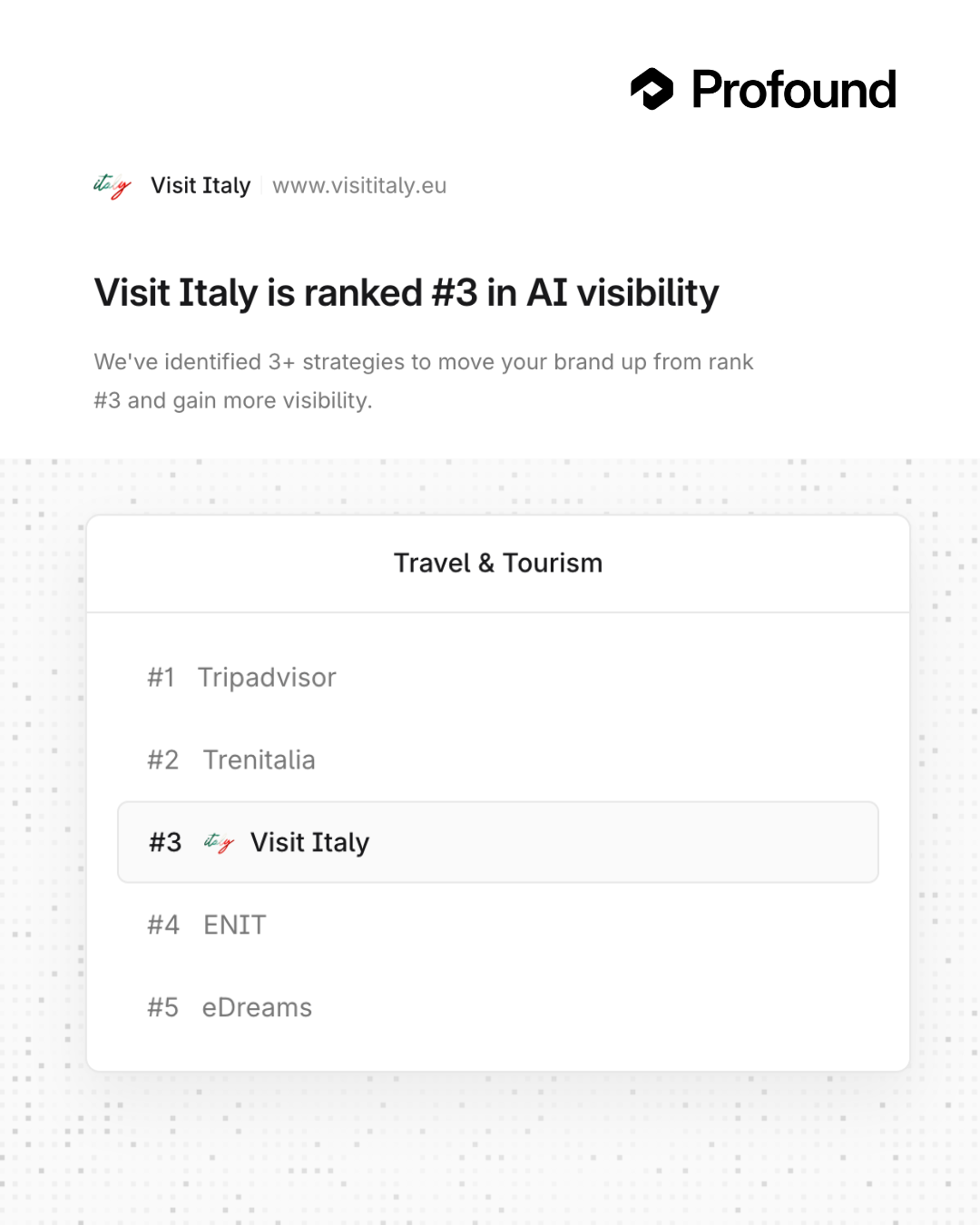Click the Visit Italy logo in the ranking row
The height and width of the screenshot is (1225, 980).
(219, 843)
